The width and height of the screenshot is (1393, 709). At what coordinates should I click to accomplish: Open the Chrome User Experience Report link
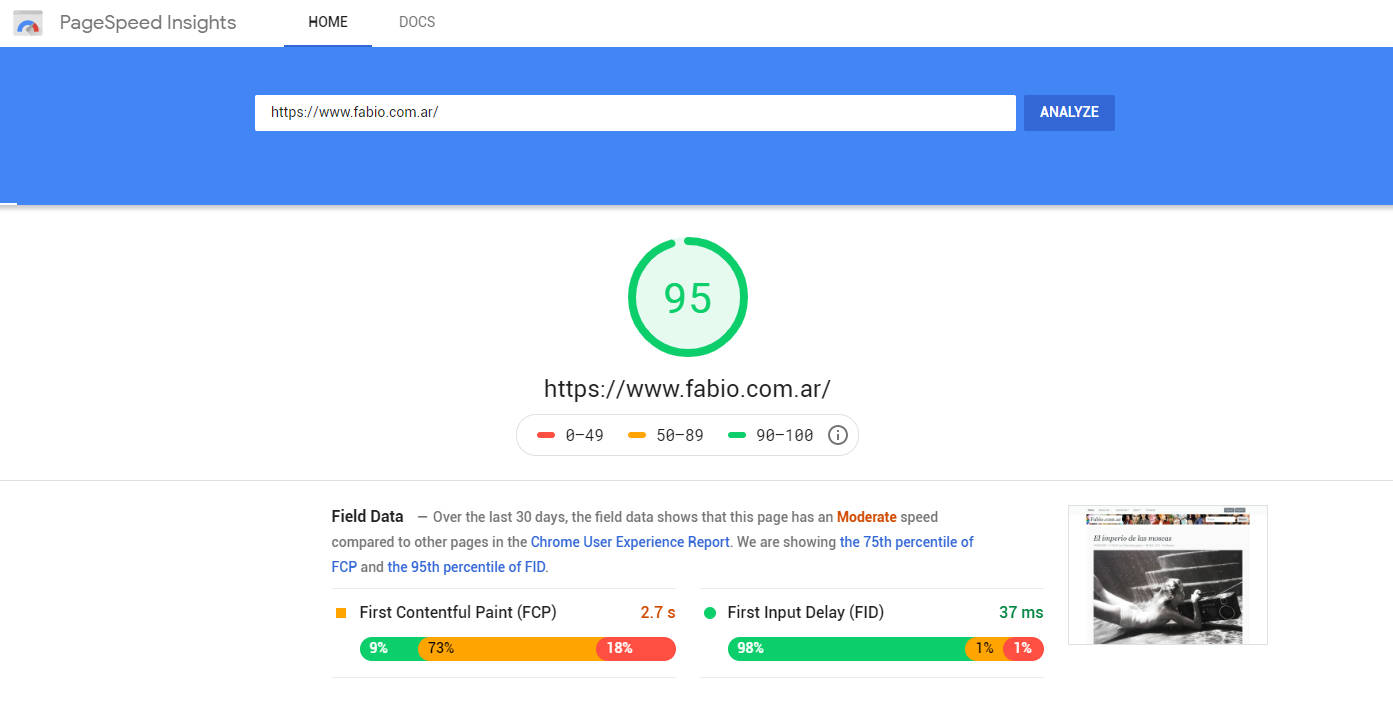[x=630, y=542]
